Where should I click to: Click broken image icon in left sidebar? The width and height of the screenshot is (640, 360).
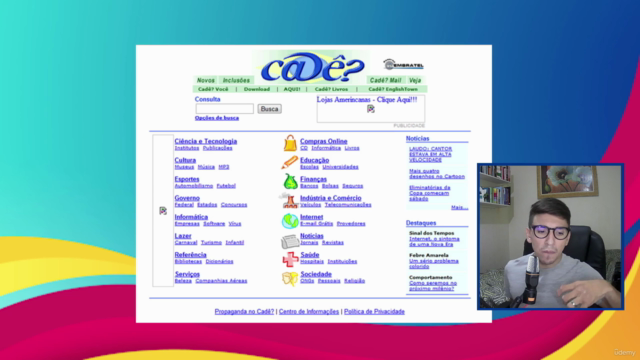pos(163,211)
